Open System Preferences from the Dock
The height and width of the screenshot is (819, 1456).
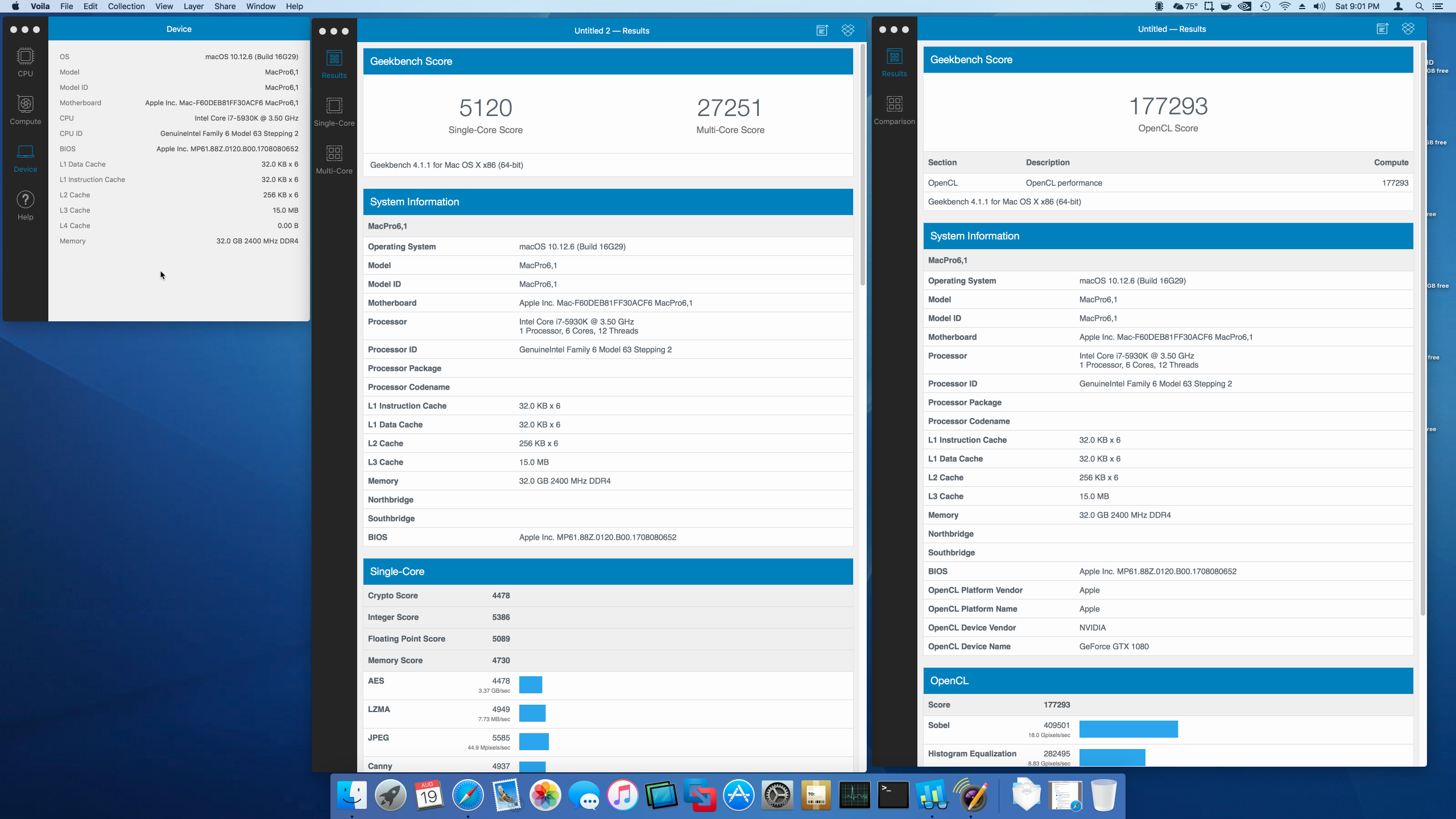pyautogui.click(x=777, y=795)
